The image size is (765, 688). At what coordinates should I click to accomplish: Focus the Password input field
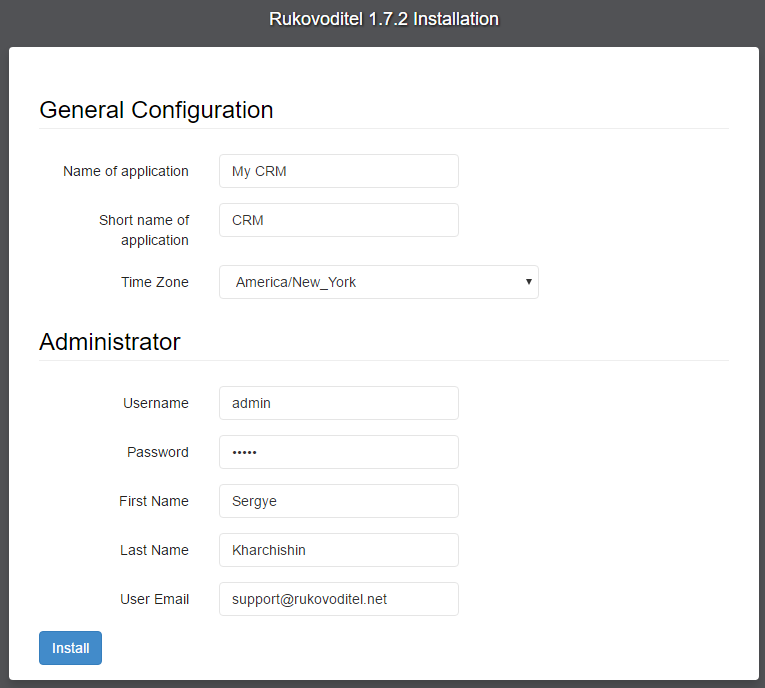(339, 452)
